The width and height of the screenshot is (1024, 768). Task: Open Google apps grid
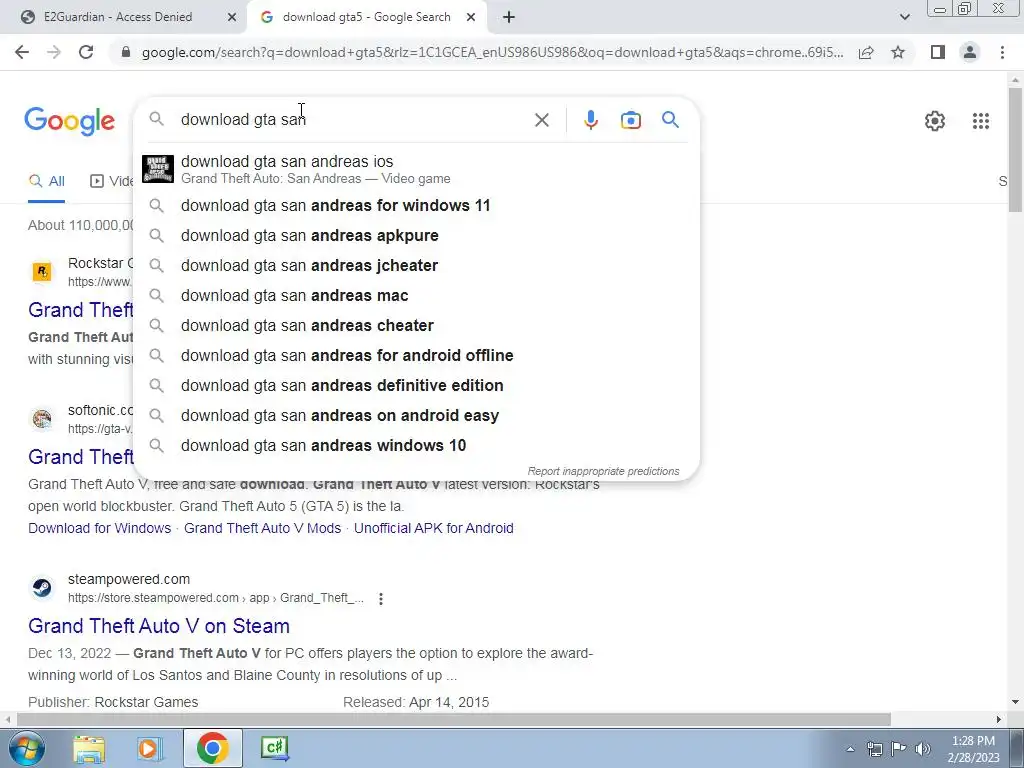point(980,121)
